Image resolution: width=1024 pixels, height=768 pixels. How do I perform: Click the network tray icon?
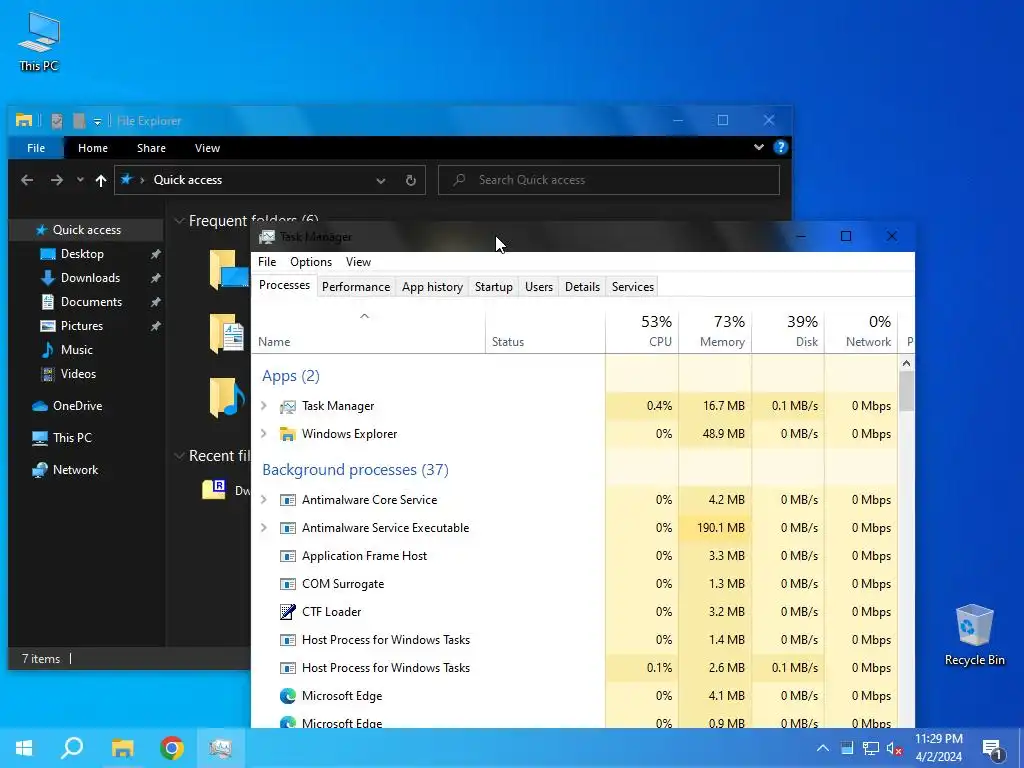[x=871, y=748]
